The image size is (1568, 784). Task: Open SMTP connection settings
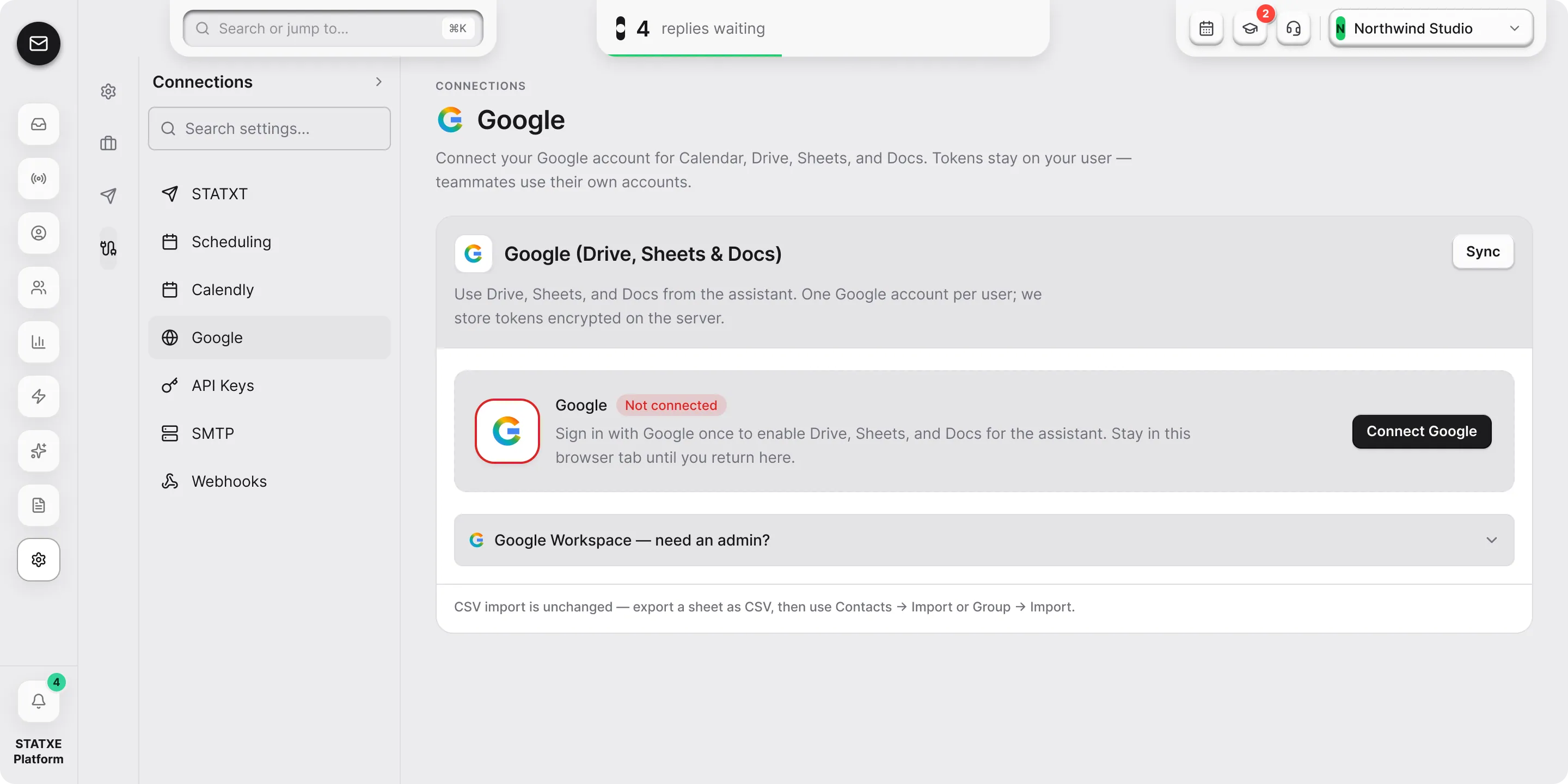point(269,433)
